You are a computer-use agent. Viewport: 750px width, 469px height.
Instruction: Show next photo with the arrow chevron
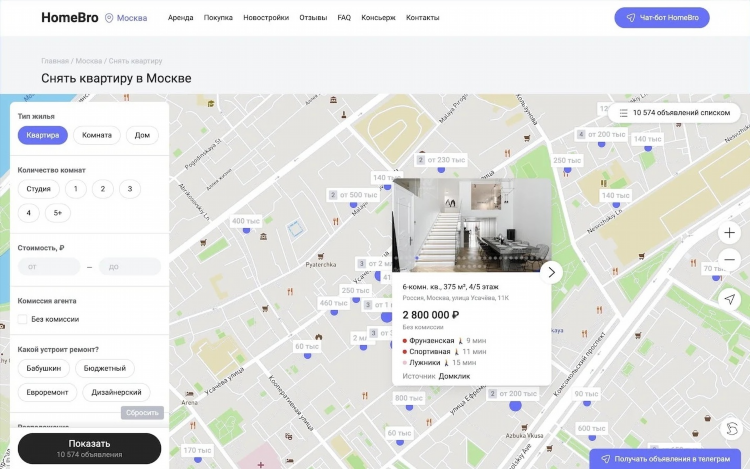[x=551, y=273]
